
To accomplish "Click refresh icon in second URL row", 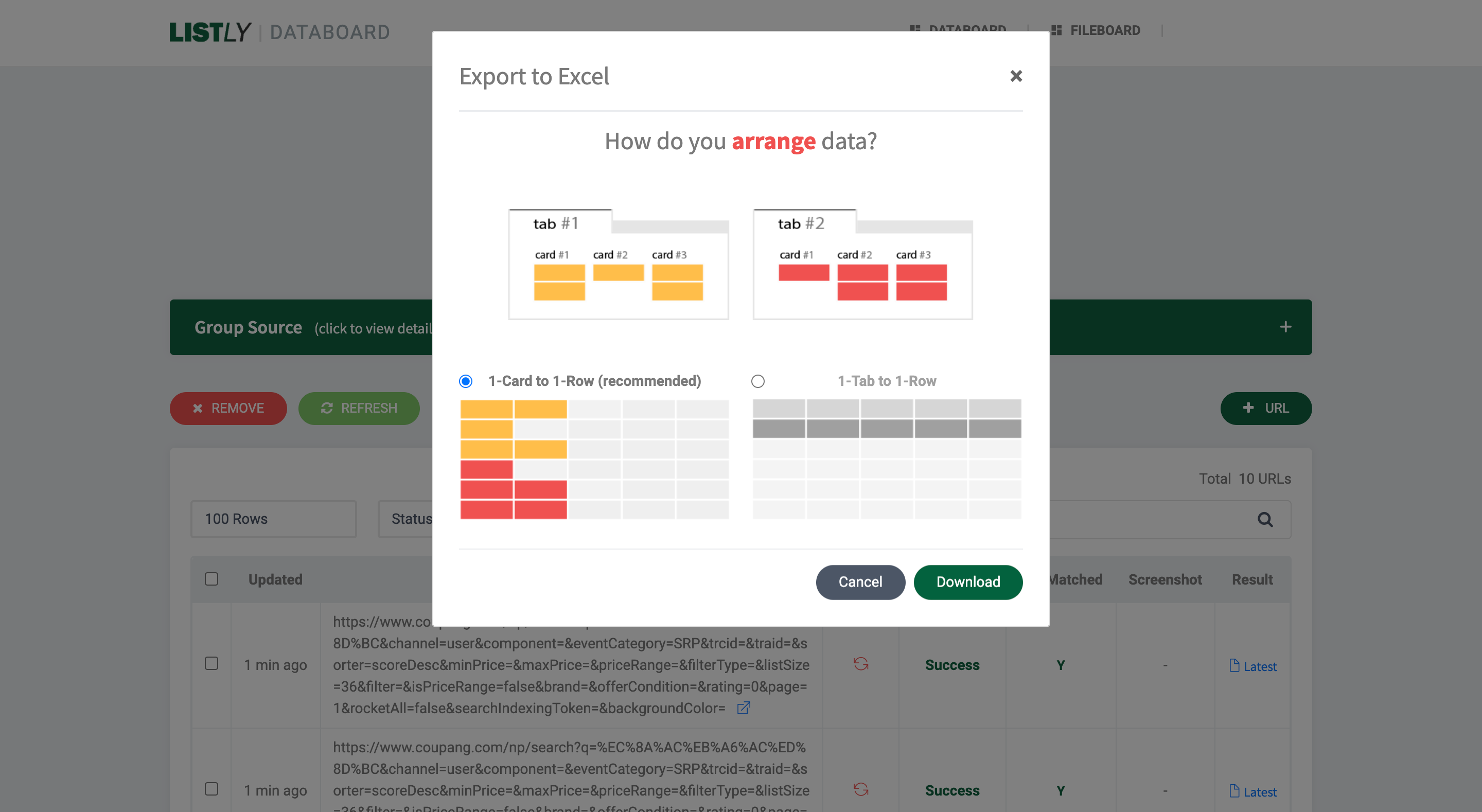I will click(861, 789).
